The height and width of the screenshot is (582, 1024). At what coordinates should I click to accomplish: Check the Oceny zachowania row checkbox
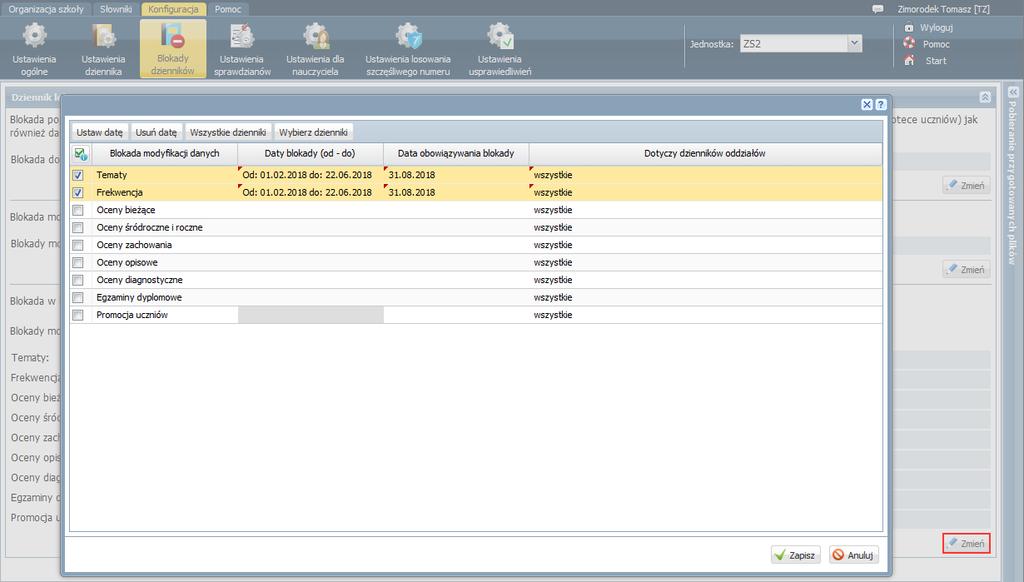click(78, 245)
